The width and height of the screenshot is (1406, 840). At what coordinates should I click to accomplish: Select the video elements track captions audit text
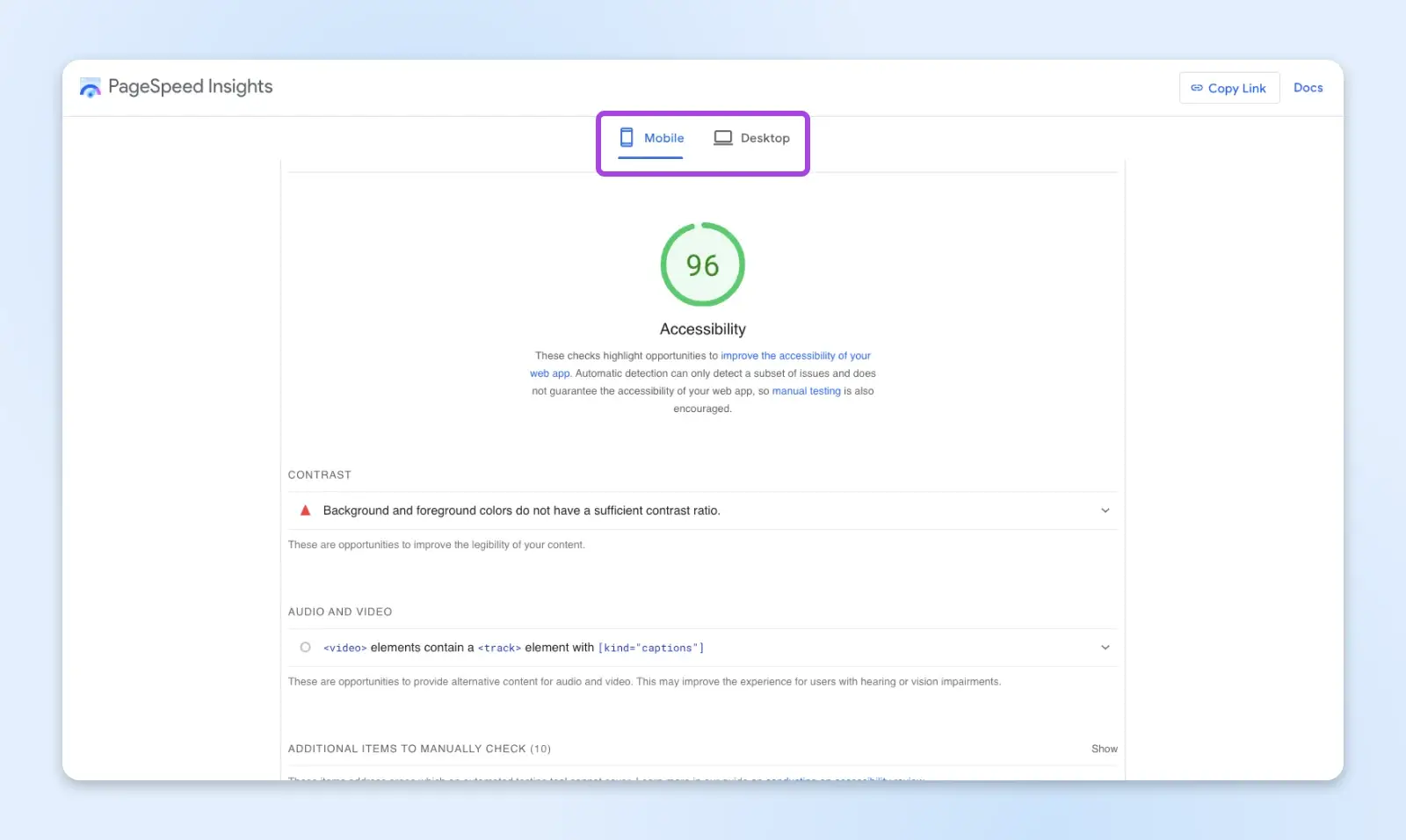click(x=514, y=648)
